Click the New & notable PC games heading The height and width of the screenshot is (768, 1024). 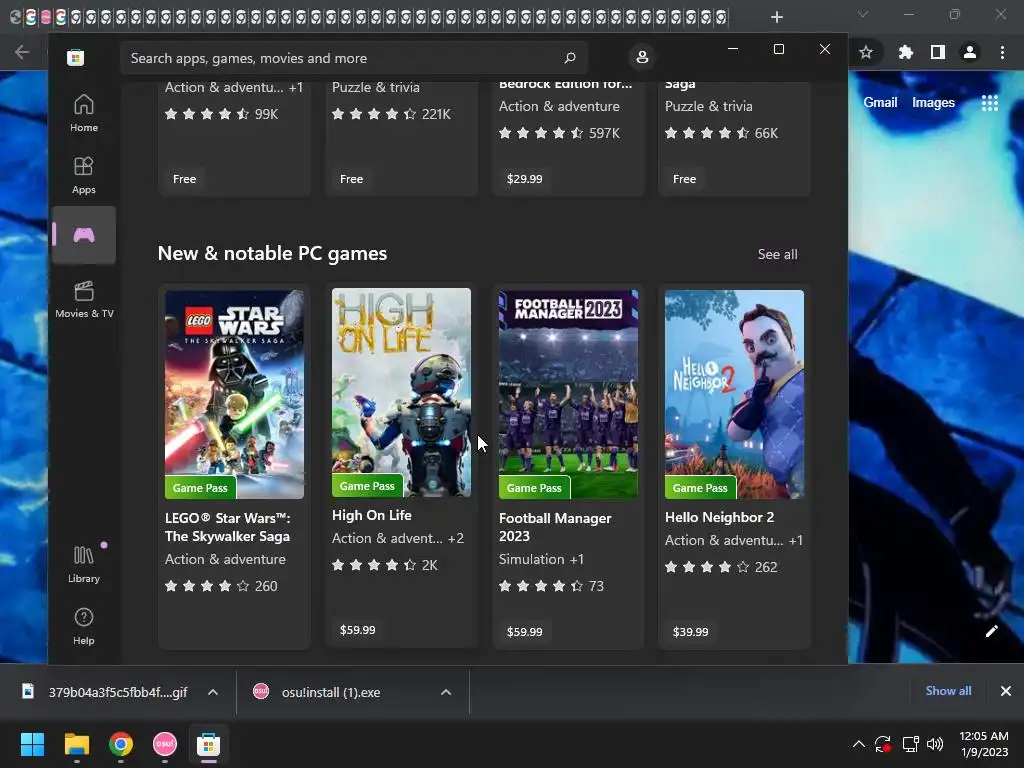[272, 253]
